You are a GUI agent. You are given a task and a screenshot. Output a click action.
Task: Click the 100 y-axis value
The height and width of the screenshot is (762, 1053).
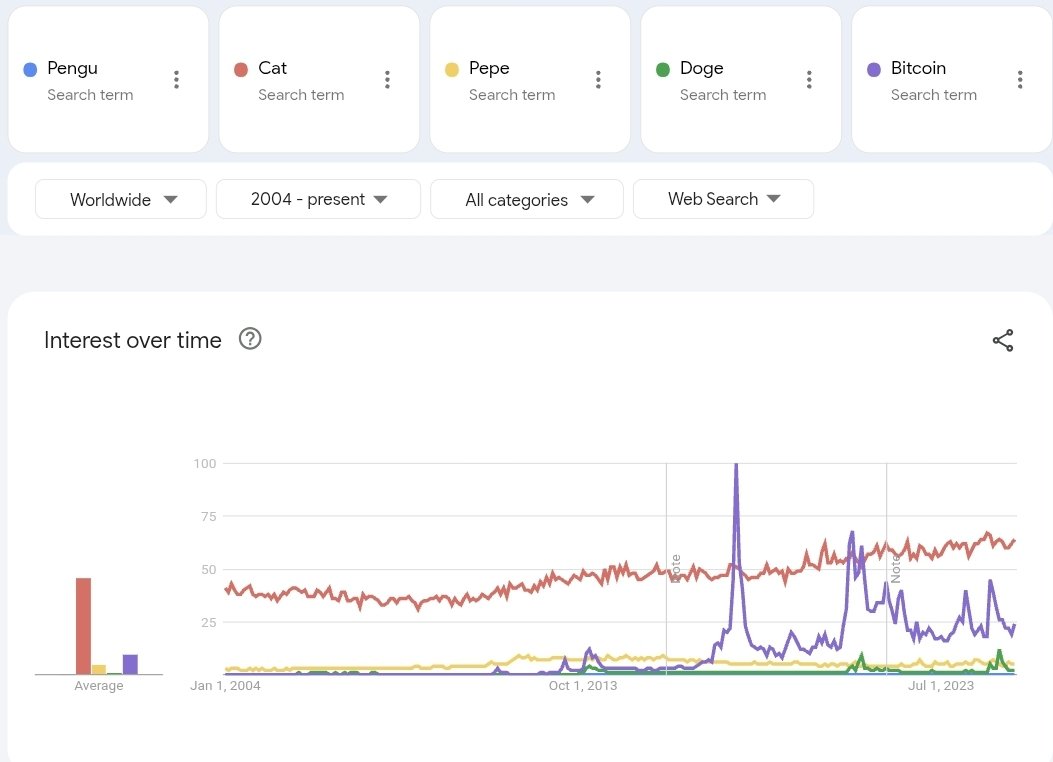205,463
